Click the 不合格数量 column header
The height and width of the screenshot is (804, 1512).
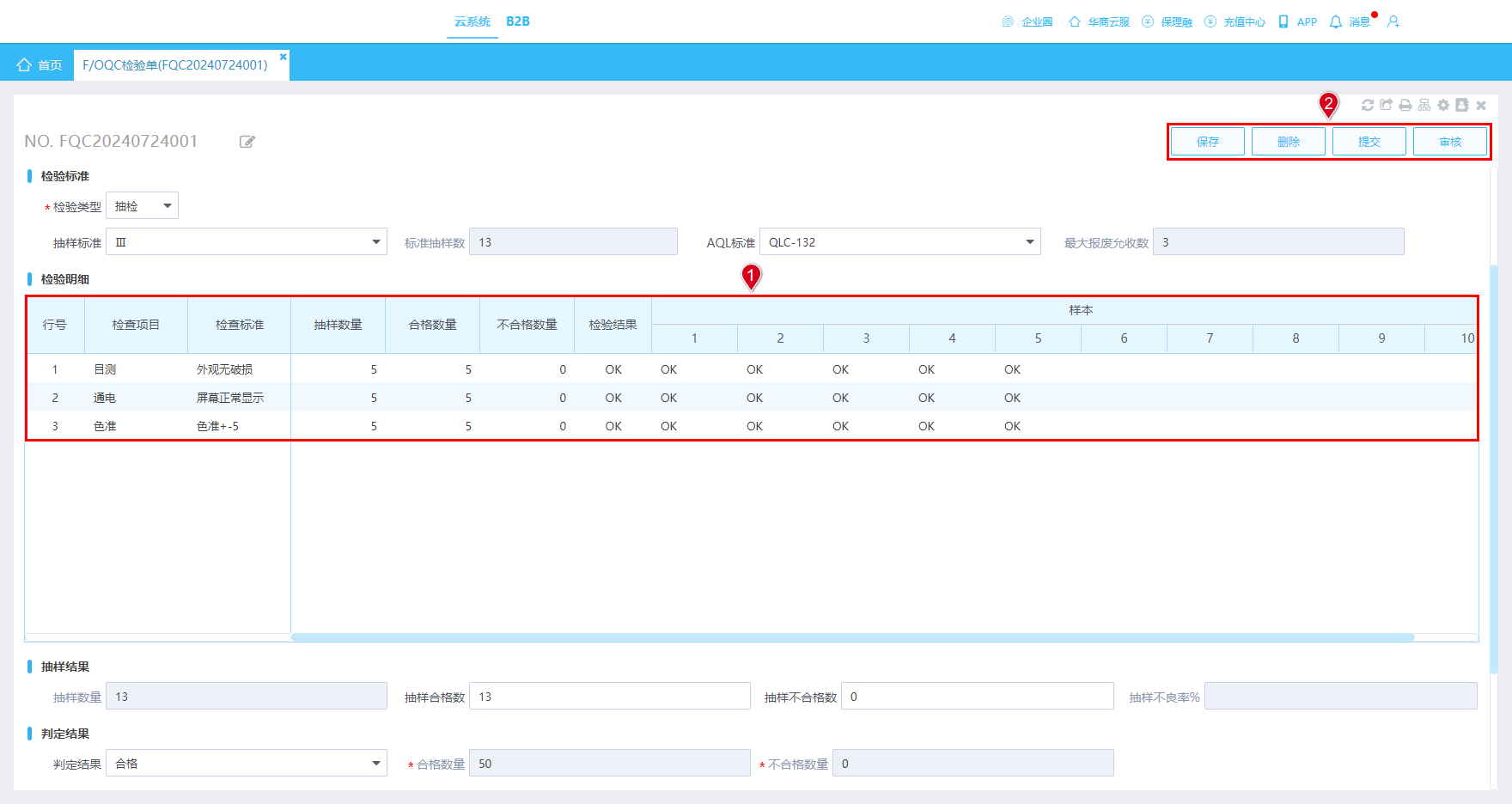pyautogui.click(x=527, y=325)
